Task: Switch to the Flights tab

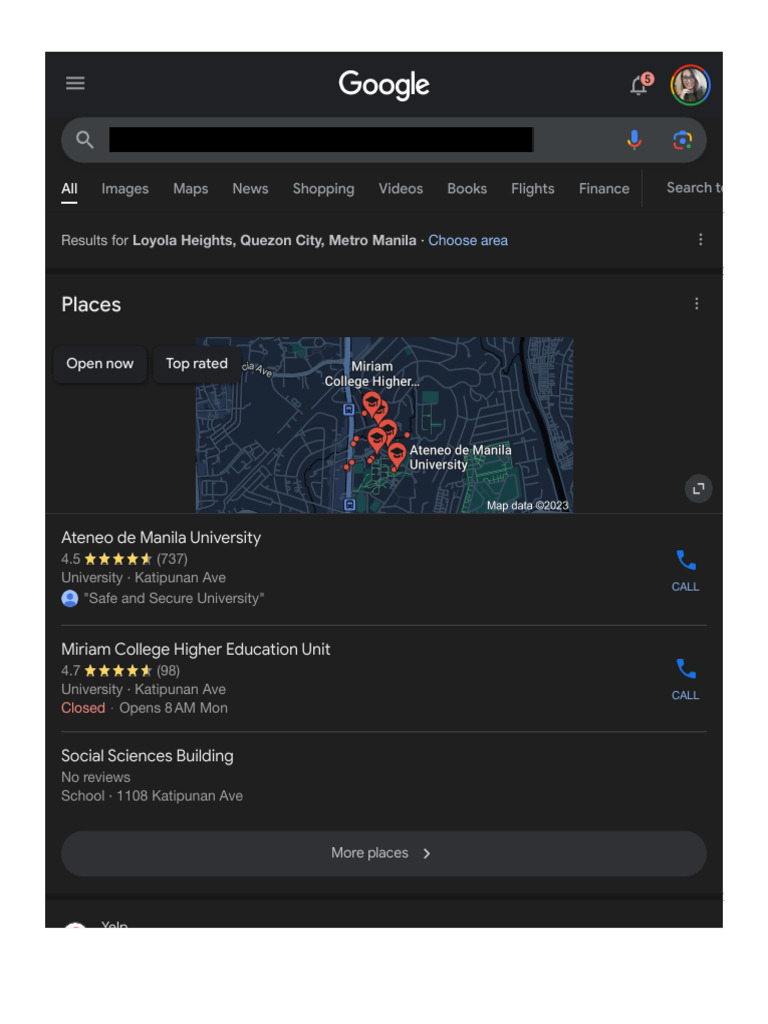Action: pyautogui.click(x=533, y=189)
